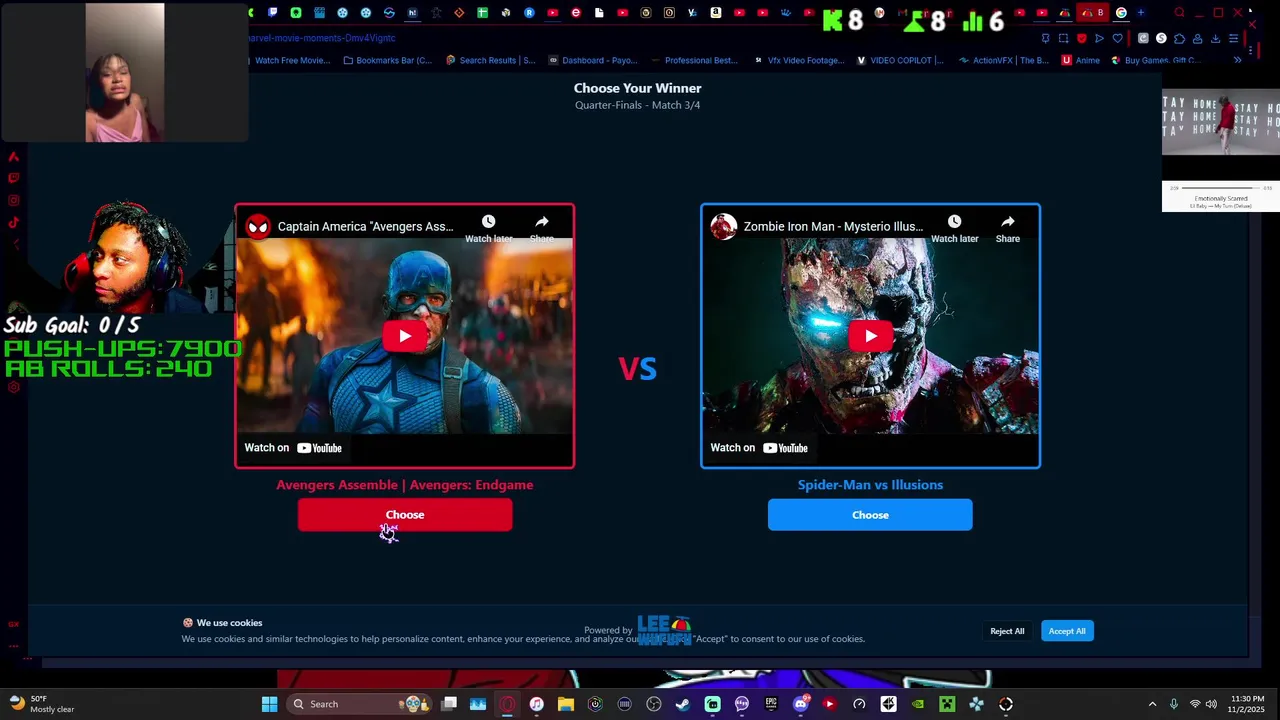Reject all cookies
The width and height of the screenshot is (1280, 720).
coord(1007,631)
